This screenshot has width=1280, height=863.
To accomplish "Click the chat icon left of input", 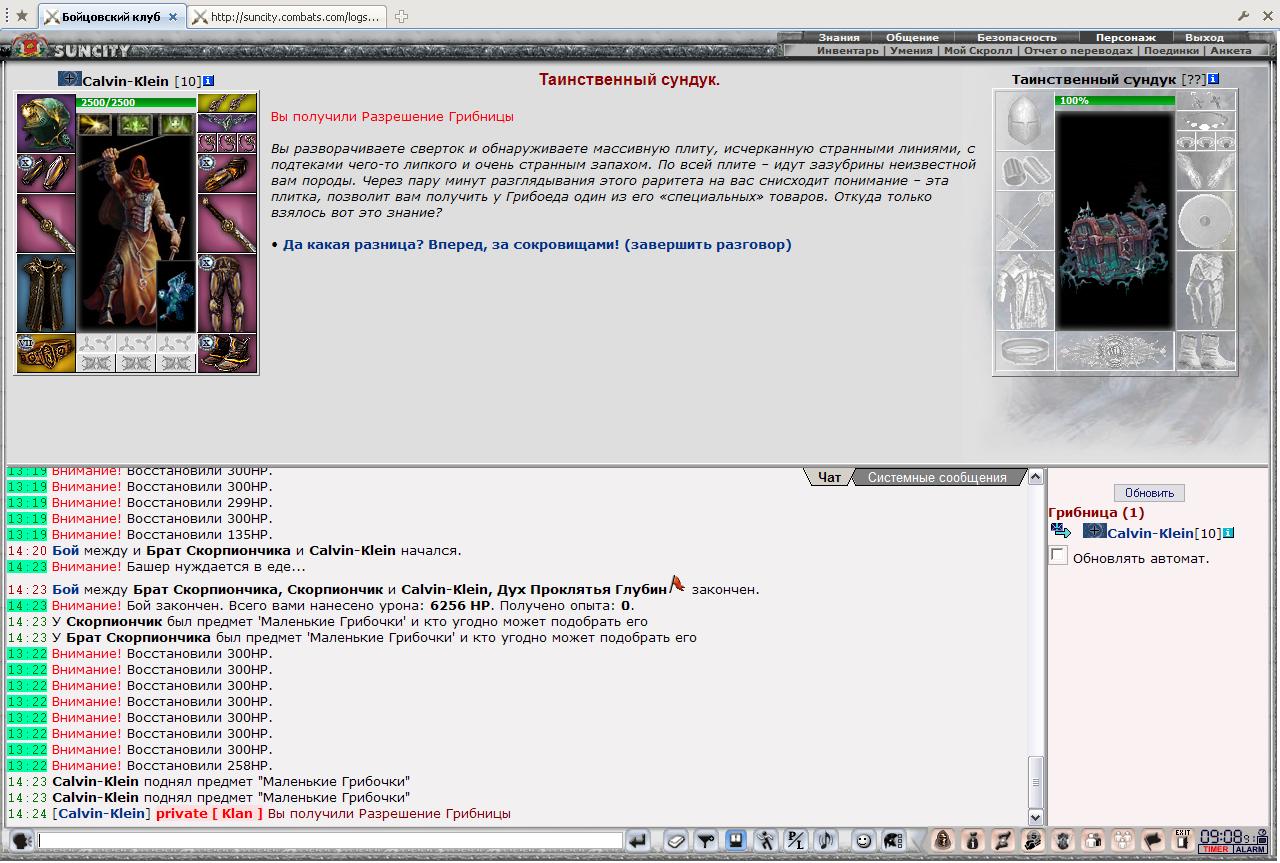I will point(22,841).
